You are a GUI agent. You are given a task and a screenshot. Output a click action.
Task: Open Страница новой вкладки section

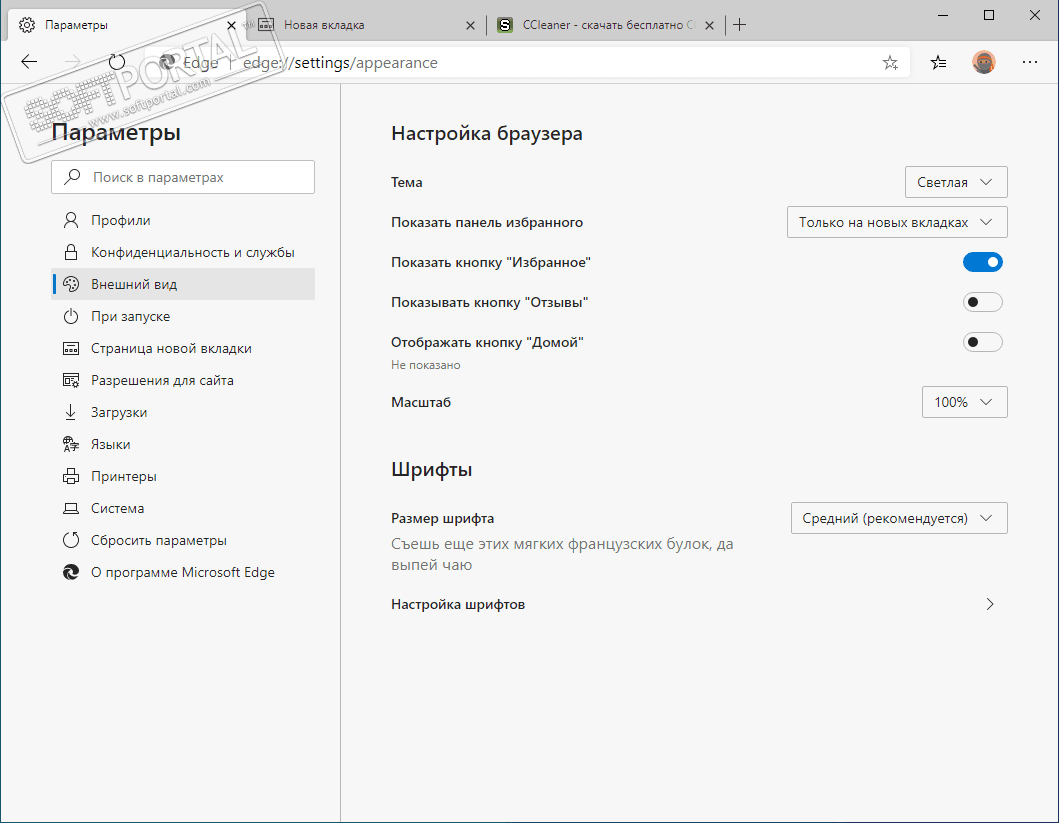(183, 348)
